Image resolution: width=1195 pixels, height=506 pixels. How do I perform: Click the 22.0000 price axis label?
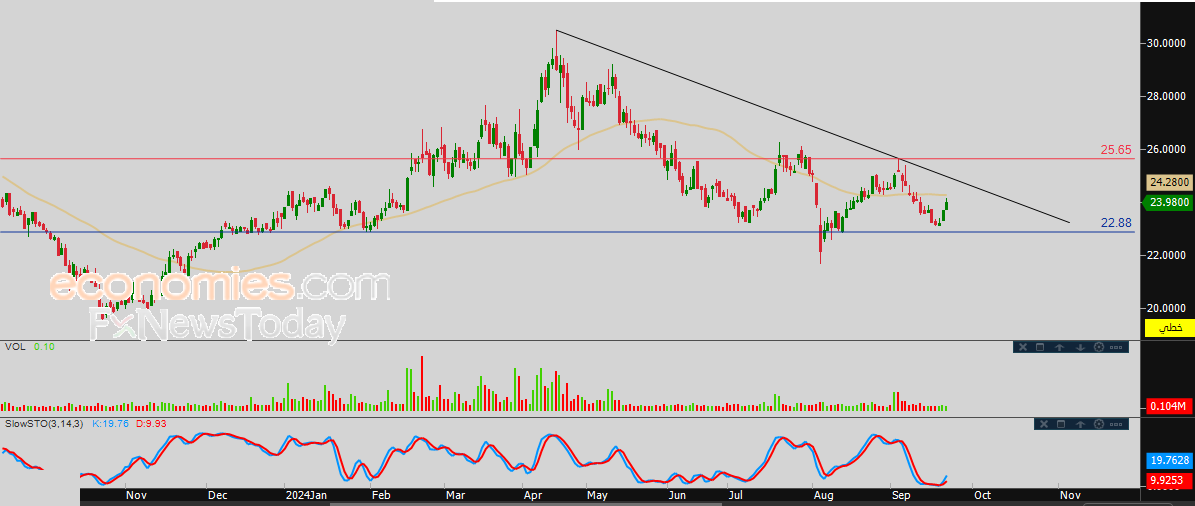click(1169, 255)
